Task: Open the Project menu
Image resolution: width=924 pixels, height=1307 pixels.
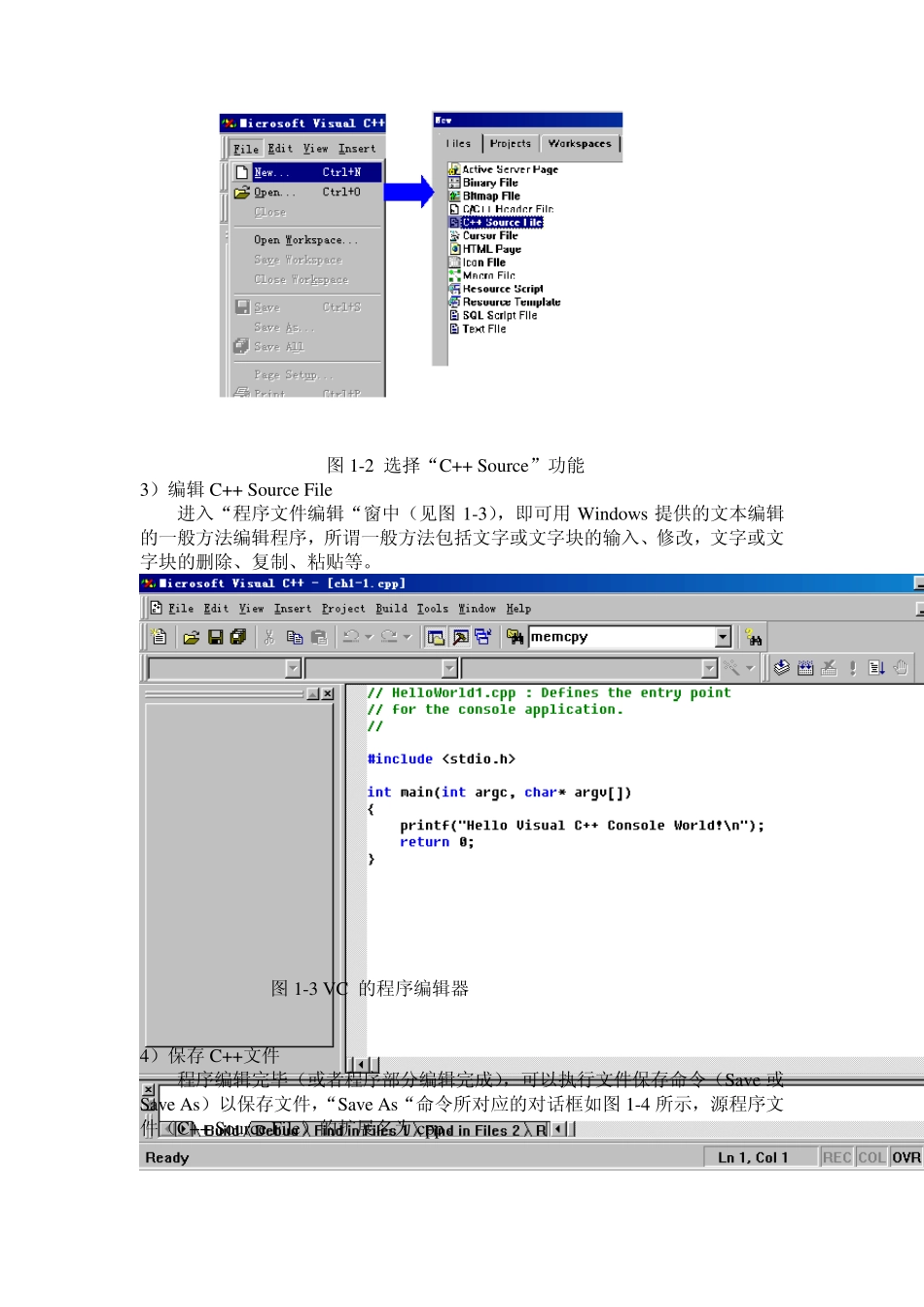Action: (x=343, y=609)
